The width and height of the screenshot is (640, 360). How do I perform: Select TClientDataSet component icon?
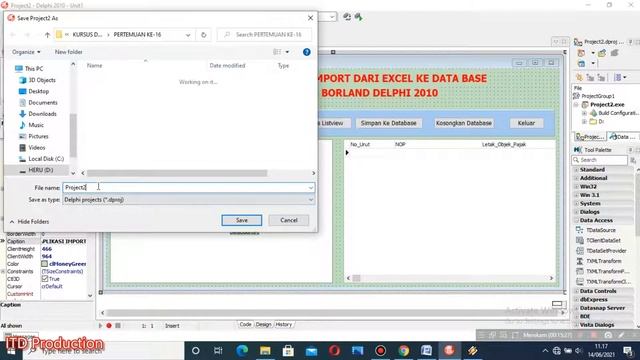(x=579, y=240)
